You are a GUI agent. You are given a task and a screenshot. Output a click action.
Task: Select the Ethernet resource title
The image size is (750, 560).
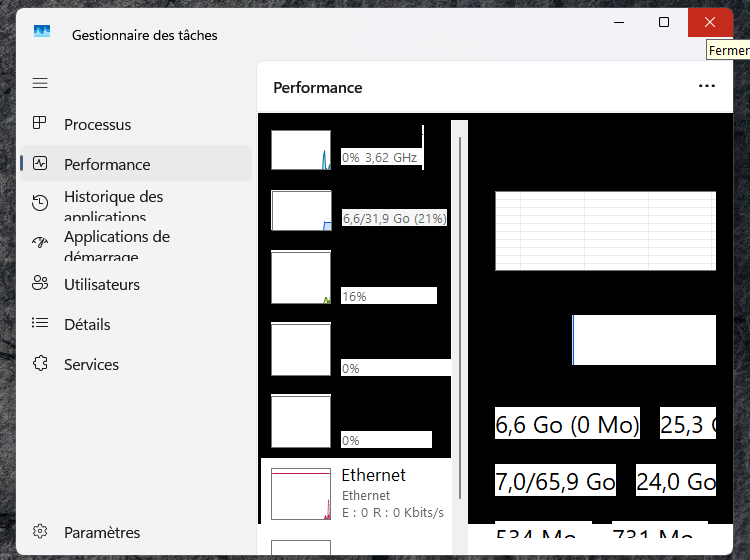[373, 475]
